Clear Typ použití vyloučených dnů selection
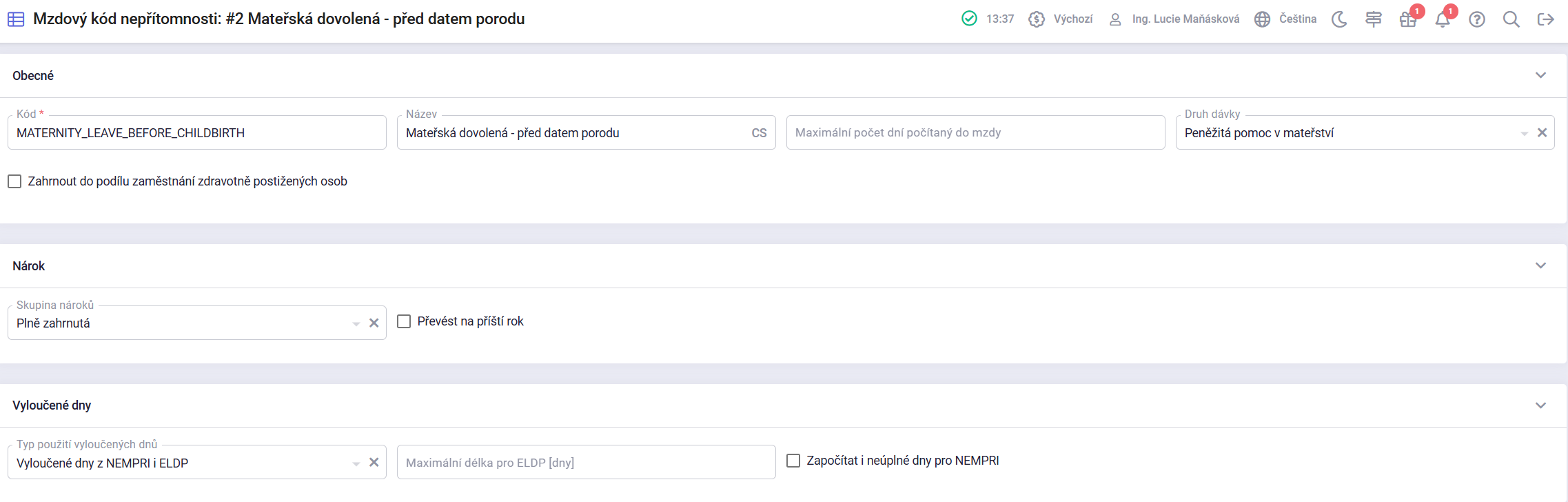 374,463
